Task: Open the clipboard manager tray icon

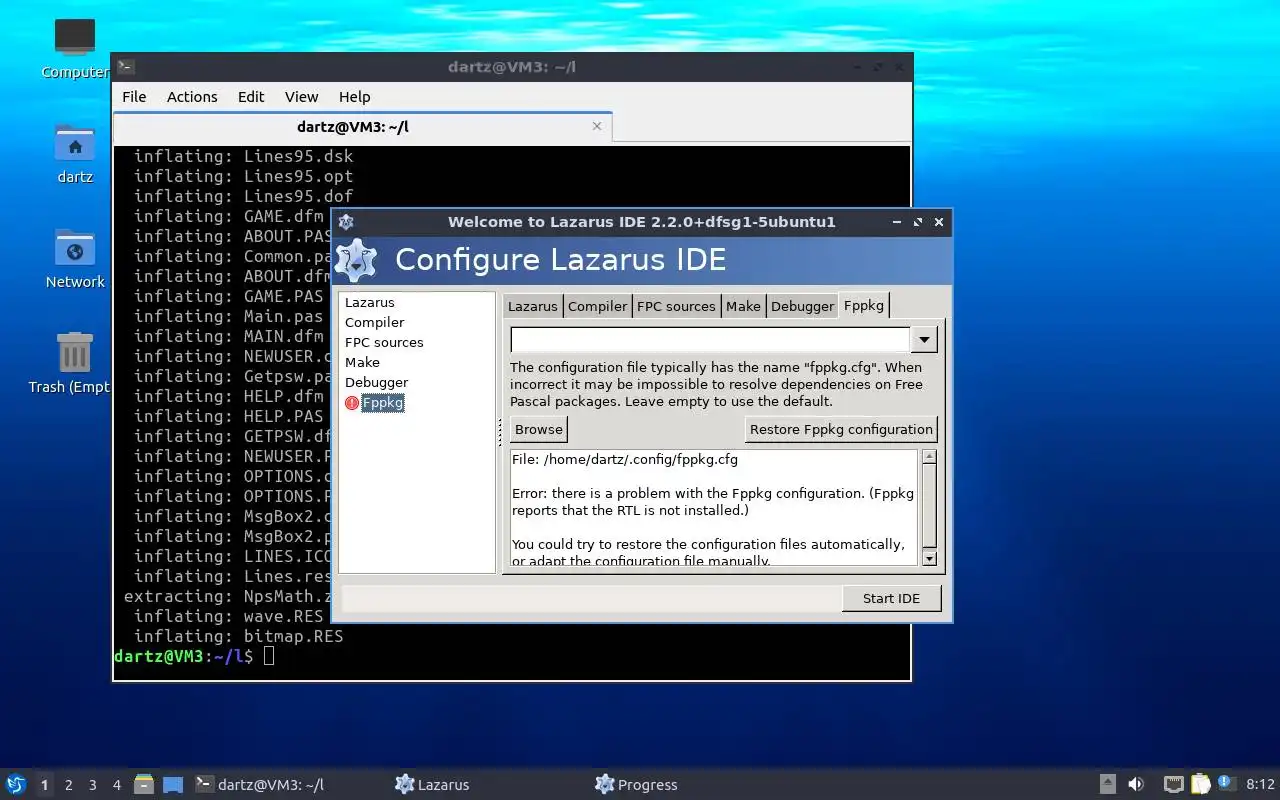Action: [1200, 784]
